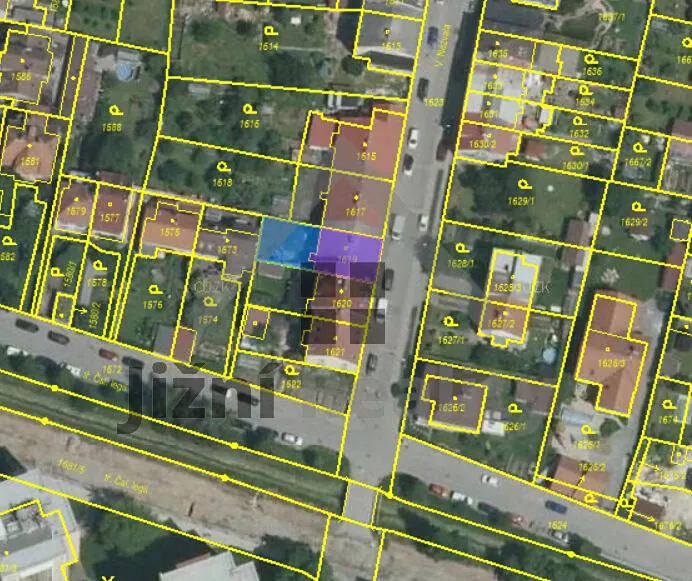Select the purple highlighted parcel 1619

347,255
